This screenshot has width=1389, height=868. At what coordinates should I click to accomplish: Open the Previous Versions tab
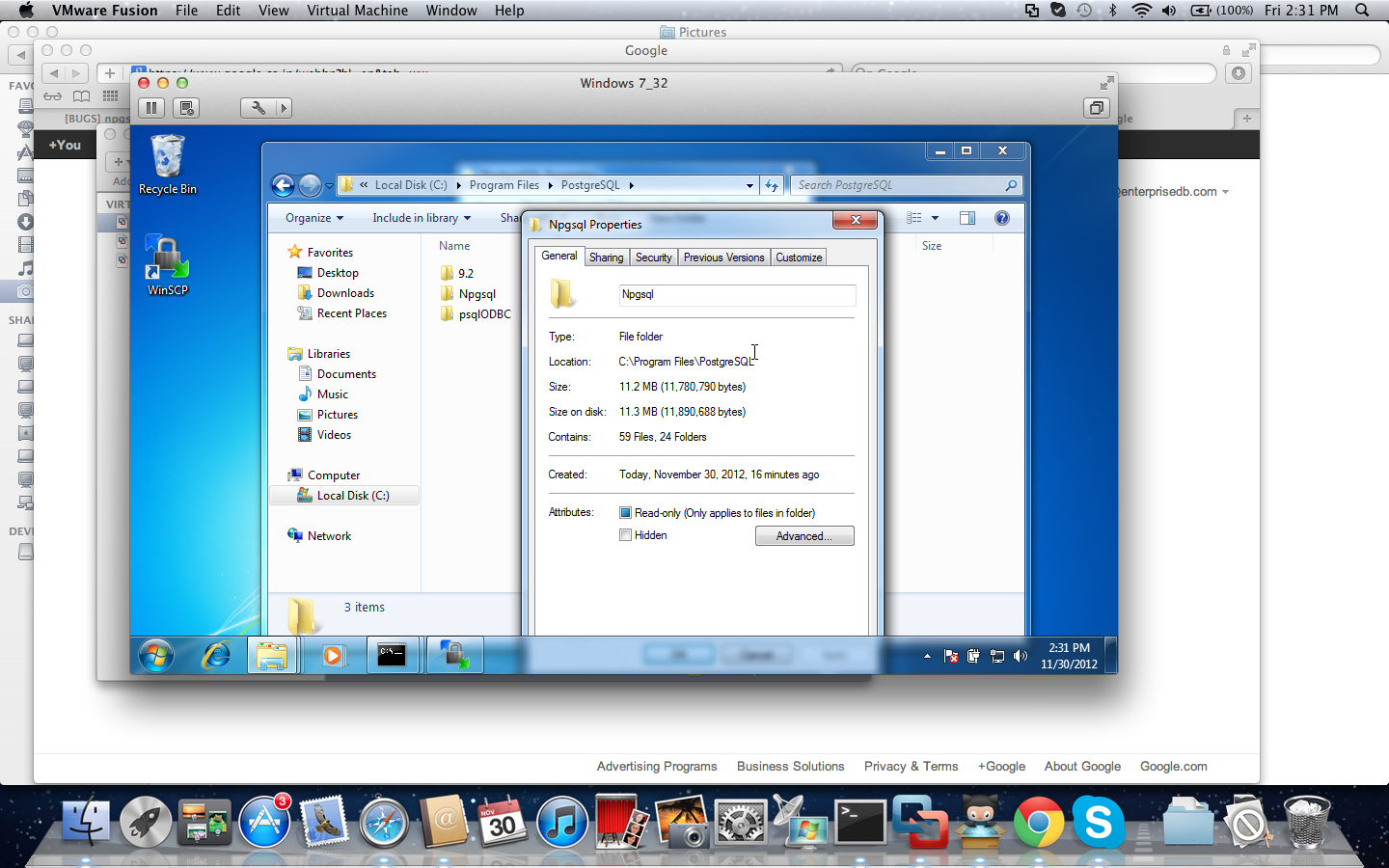[x=723, y=258]
